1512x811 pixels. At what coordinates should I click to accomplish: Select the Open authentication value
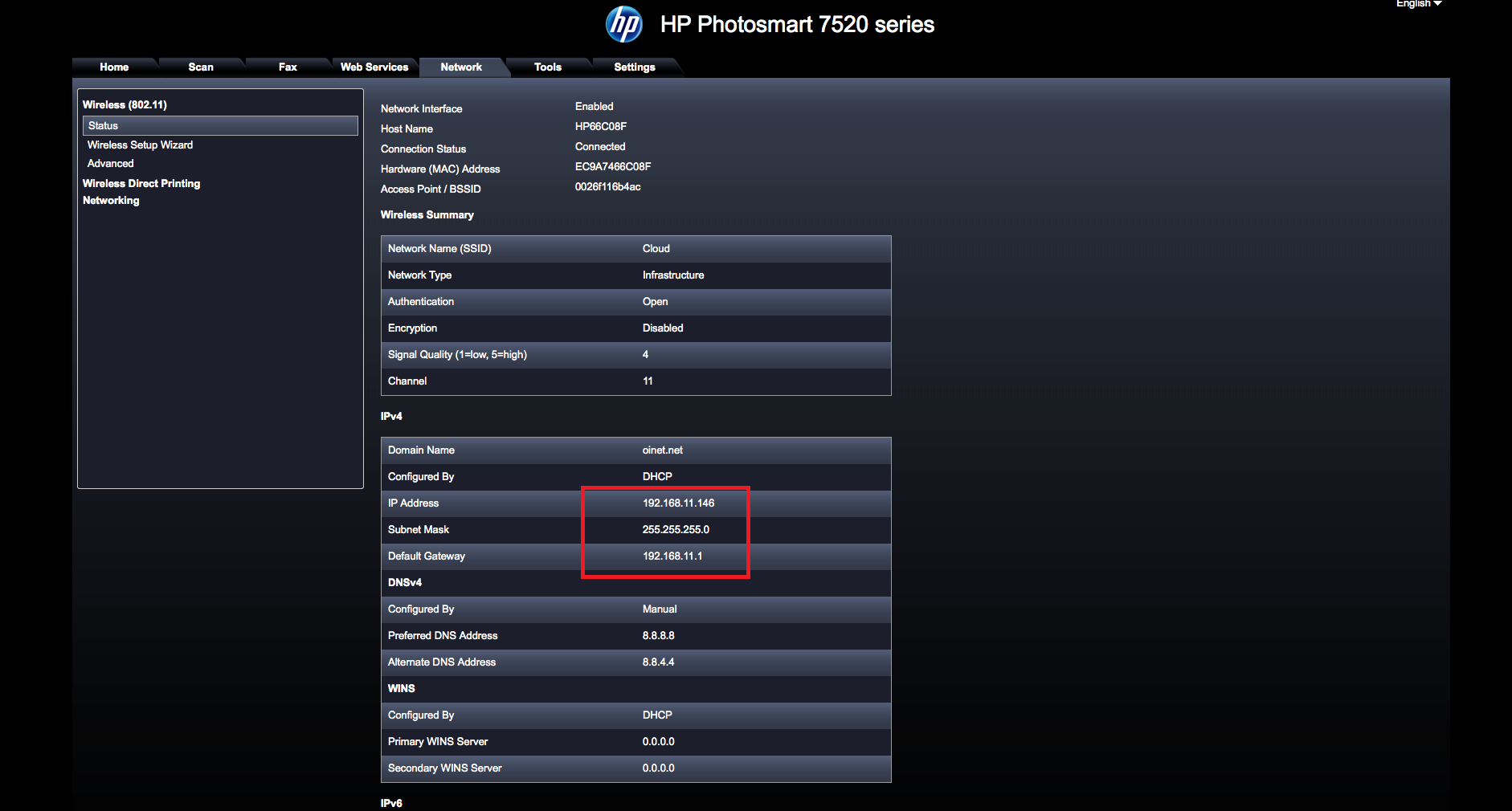[x=656, y=302]
